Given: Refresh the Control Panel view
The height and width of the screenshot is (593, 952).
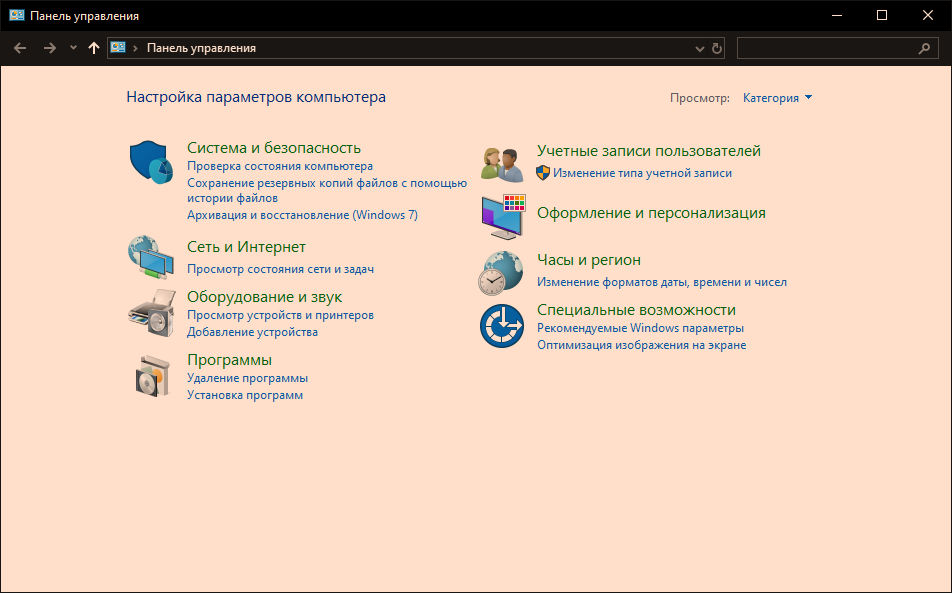Looking at the screenshot, I should 717,48.
